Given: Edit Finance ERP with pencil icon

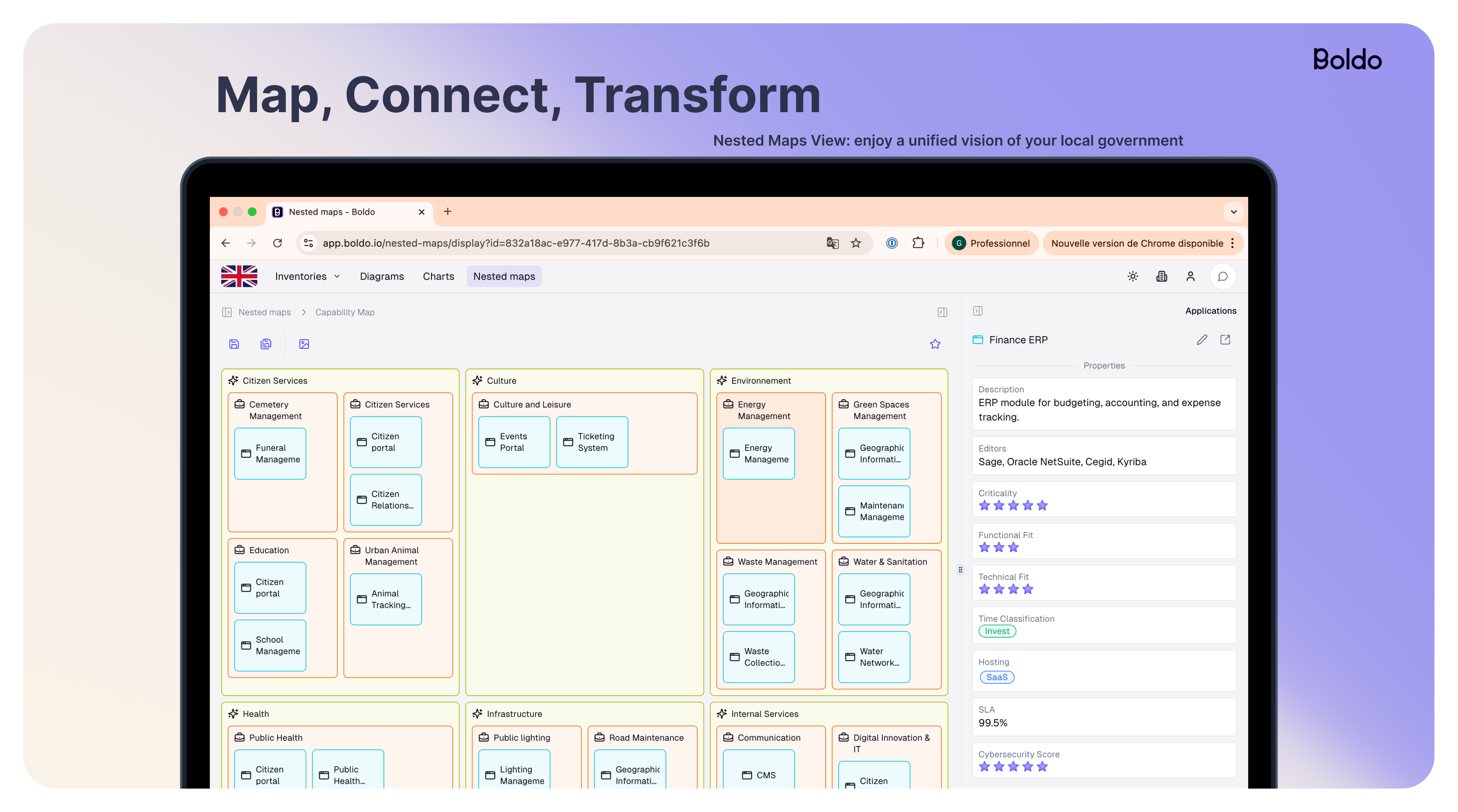Looking at the screenshot, I should tap(1202, 339).
